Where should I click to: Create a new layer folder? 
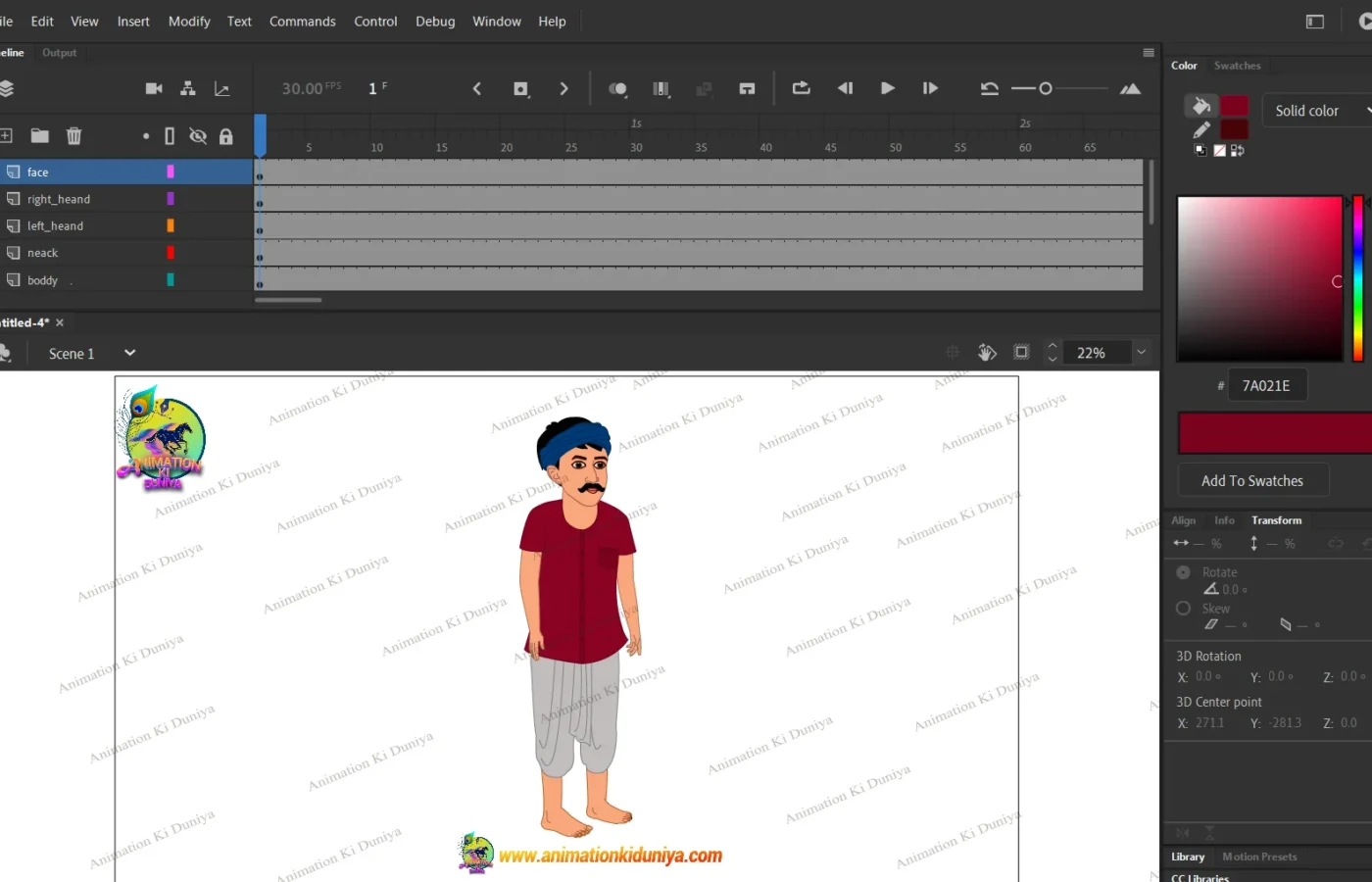(39, 136)
